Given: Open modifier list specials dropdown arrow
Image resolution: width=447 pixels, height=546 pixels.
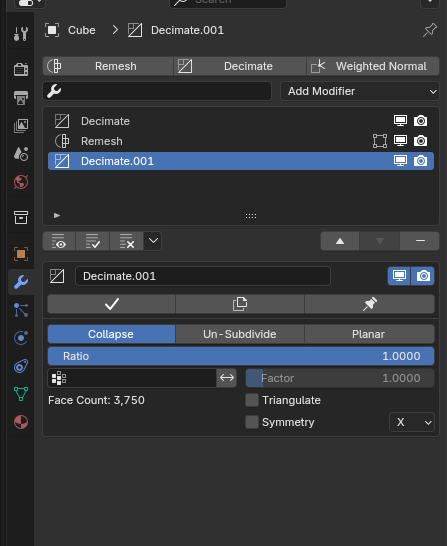Looking at the screenshot, I should (x=153, y=241).
